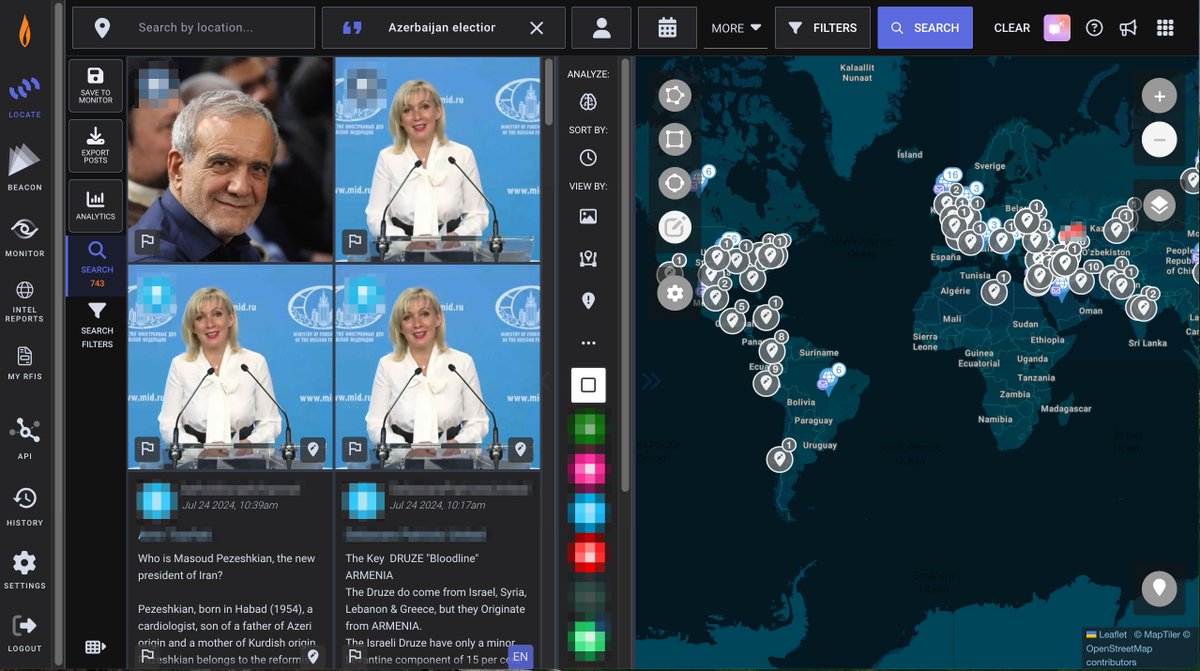Click the EN language badge on post

coord(520,657)
